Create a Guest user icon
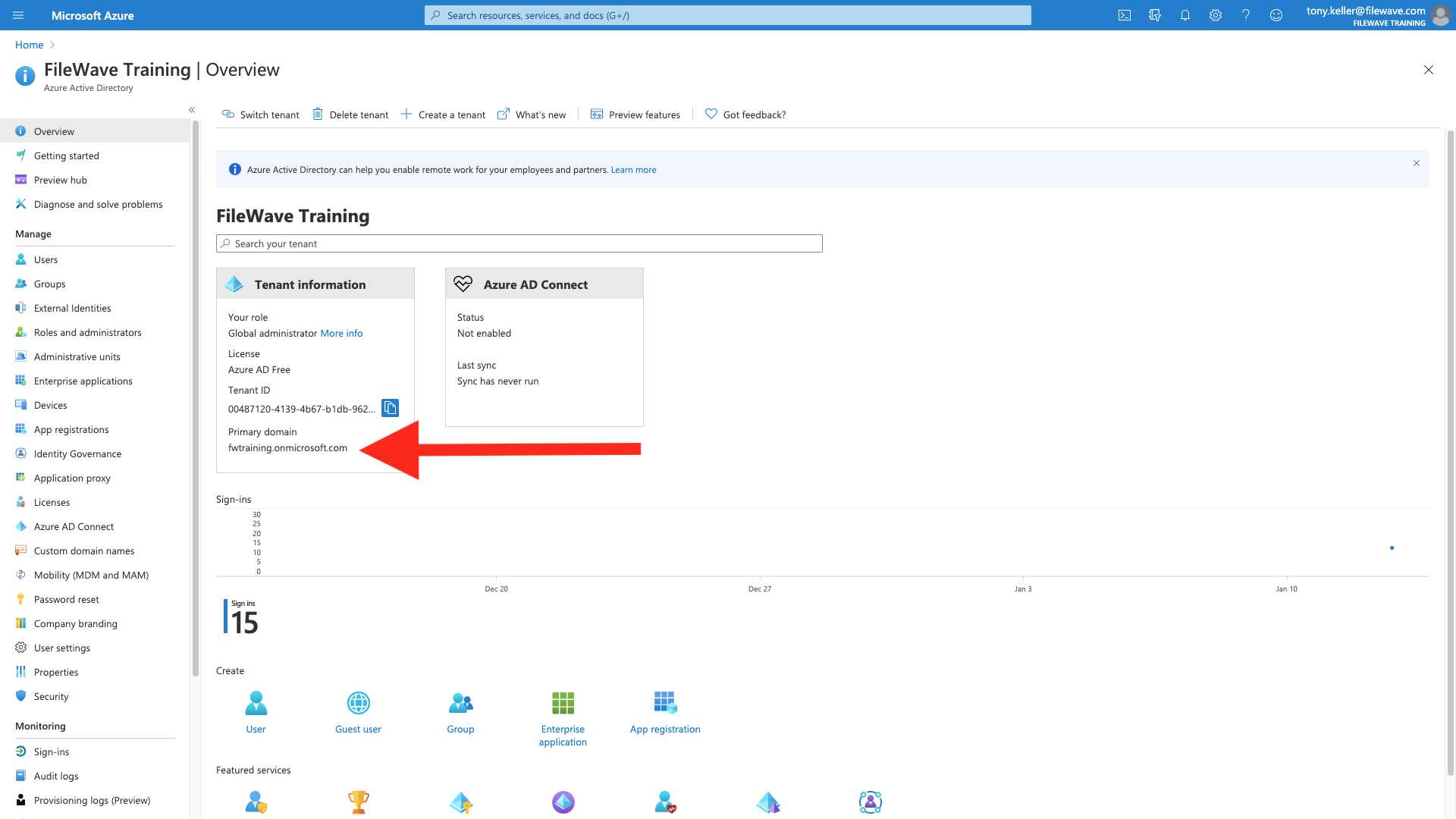Viewport: 1456px width, 819px height. (359, 703)
